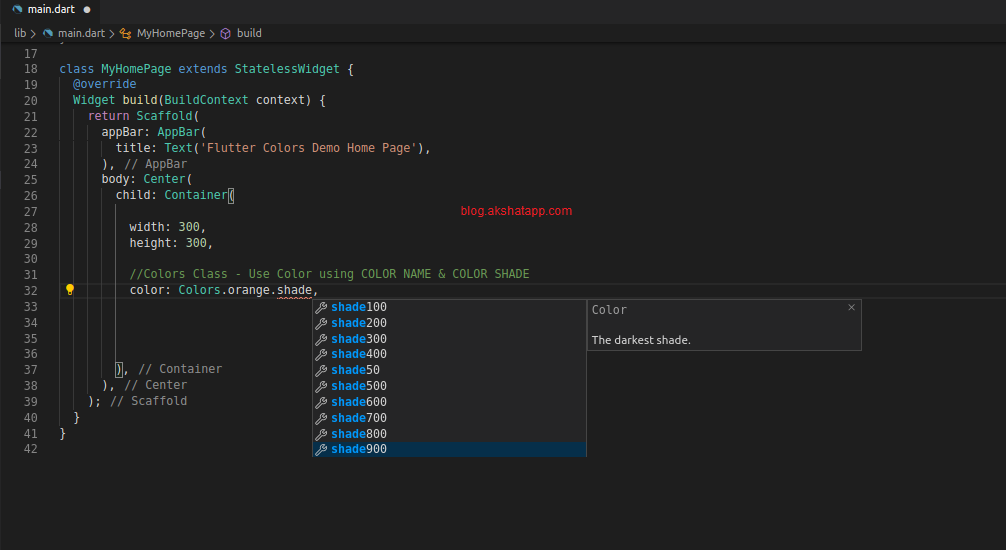The image size is (1006, 550).
Task: Close the Color documentation popup
Action: point(851,308)
